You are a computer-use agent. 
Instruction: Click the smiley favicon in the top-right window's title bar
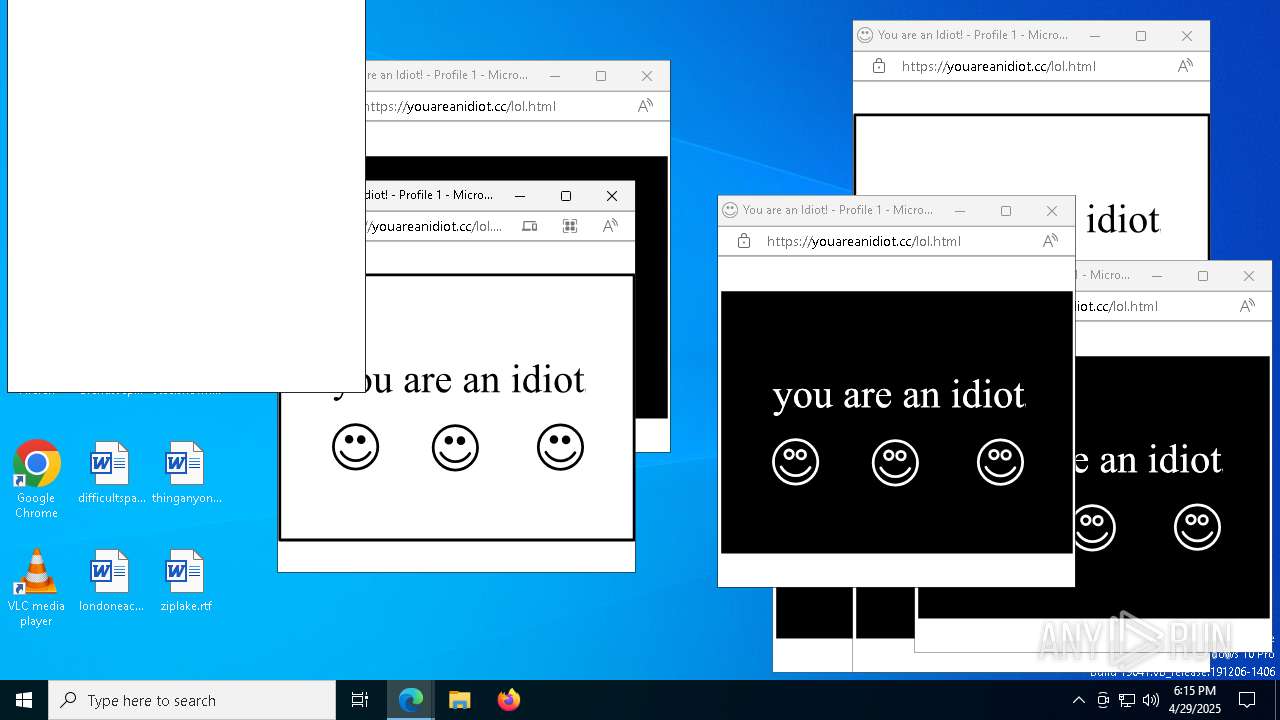pos(865,35)
